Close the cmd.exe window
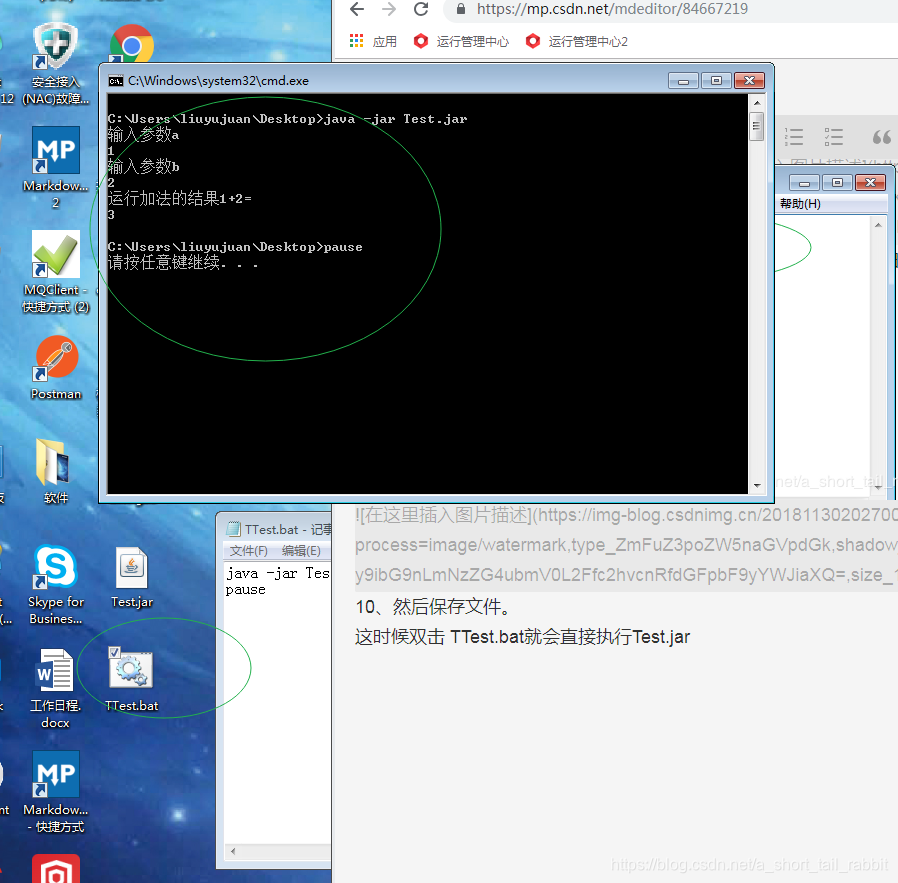This screenshot has height=883, width=898. [x=749, y=81]
